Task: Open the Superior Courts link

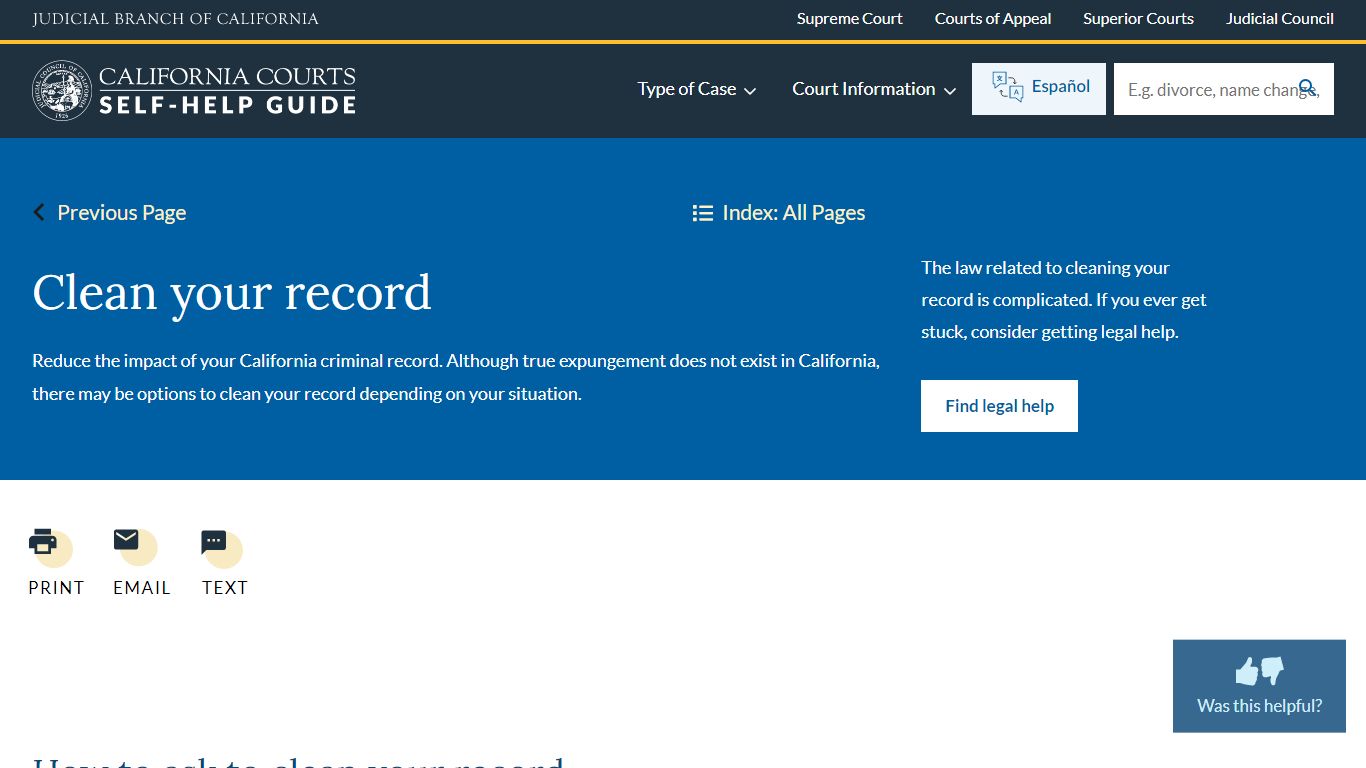Action: click(1138, 19)
